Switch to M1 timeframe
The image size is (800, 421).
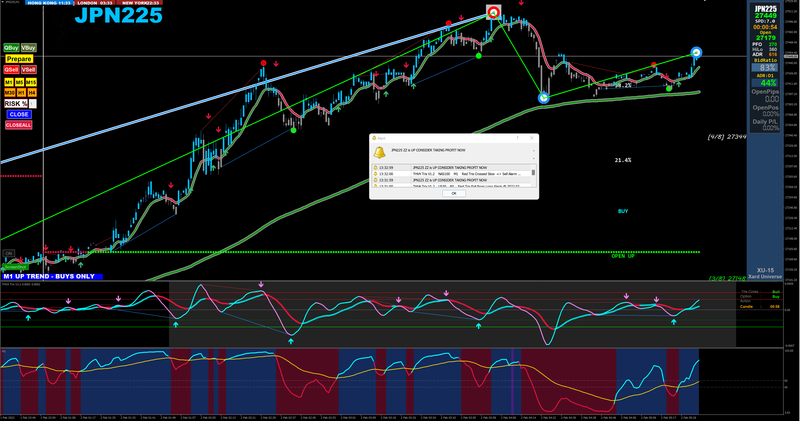click(9, 82)
